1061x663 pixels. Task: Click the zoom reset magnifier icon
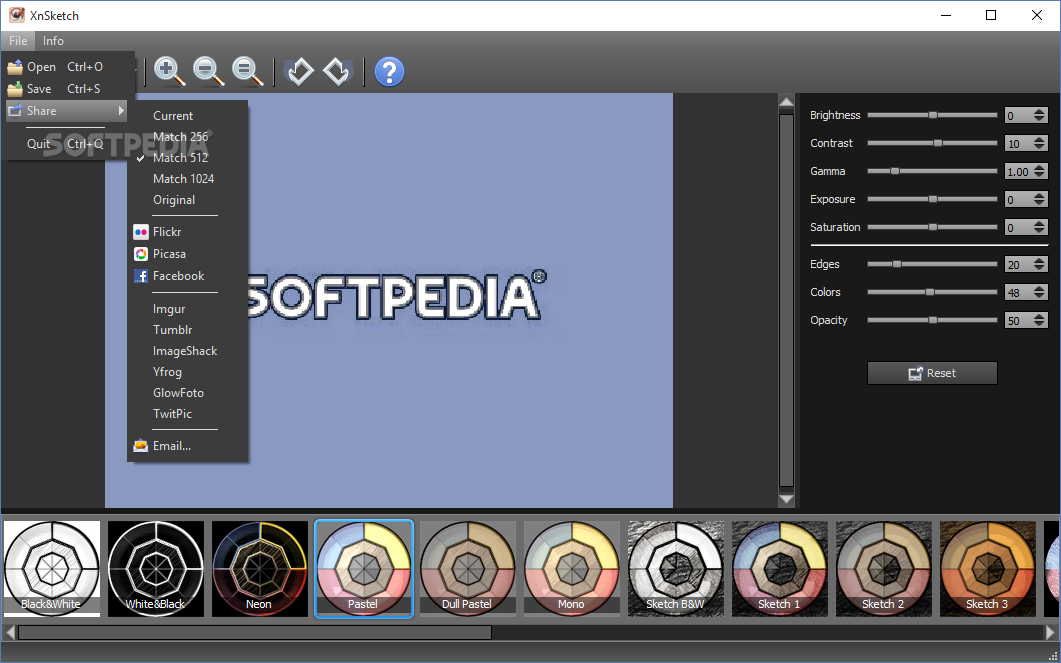tap(248, 71)
